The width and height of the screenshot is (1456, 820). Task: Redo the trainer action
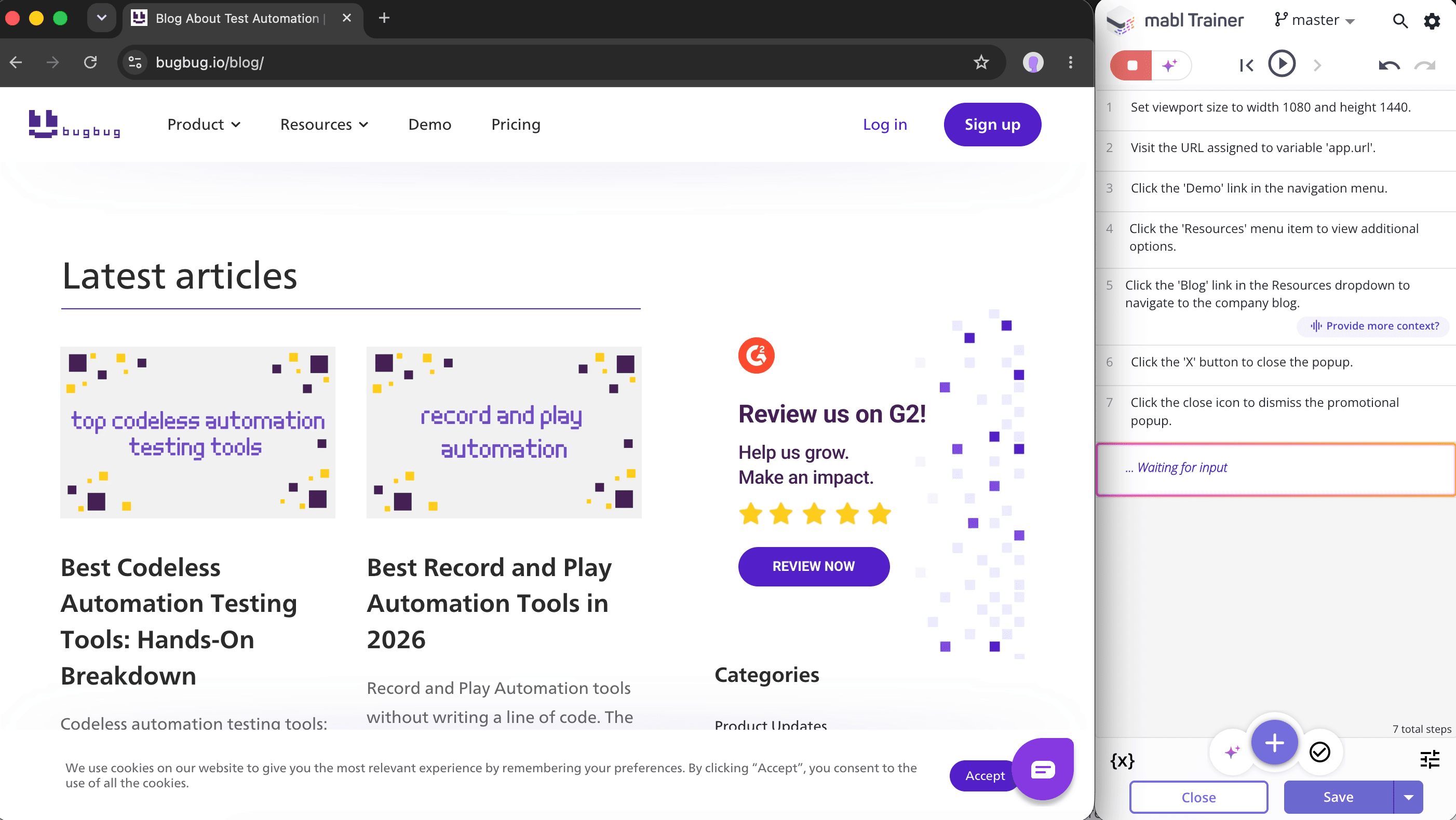[1424, 65]
